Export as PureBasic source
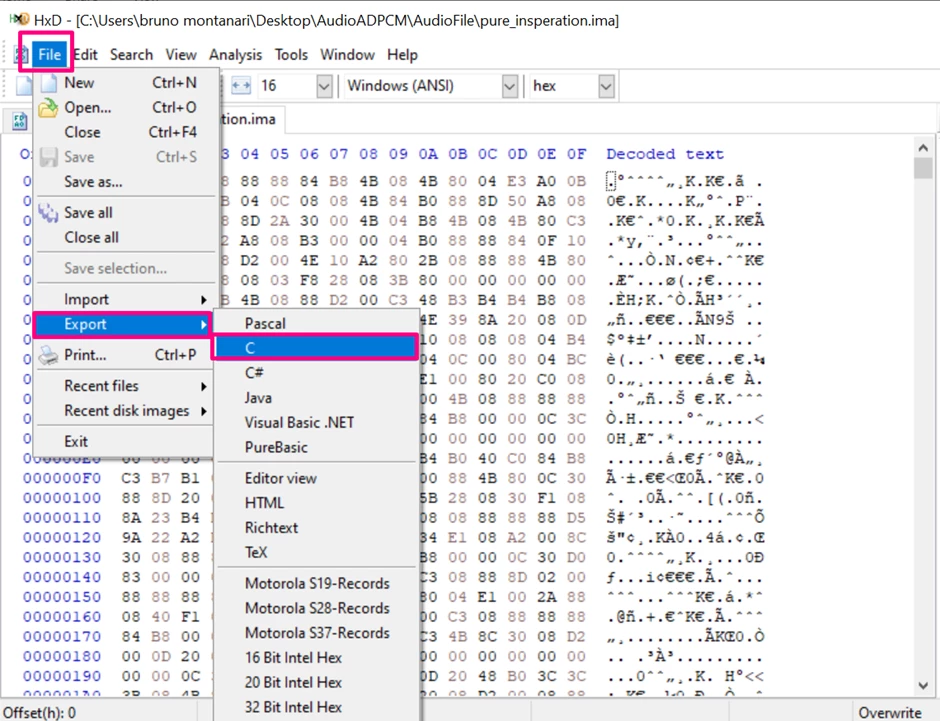The width and height of the screenshot is (940, 721). click(x=316, y=448)
